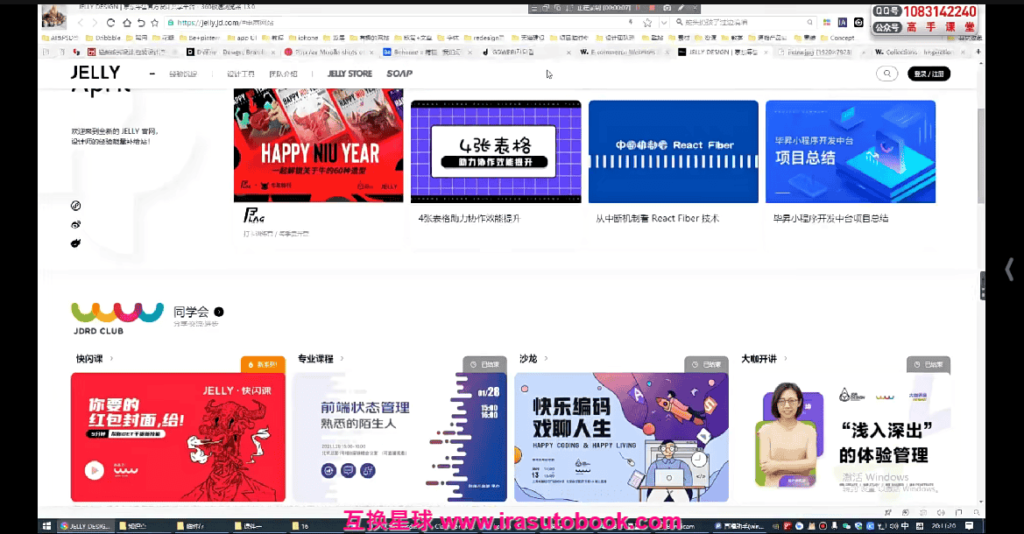Switch to the E-commerce Websites tab
Image resolution: width=1024 pixels, height=534 pixels.
click(623, 52)
